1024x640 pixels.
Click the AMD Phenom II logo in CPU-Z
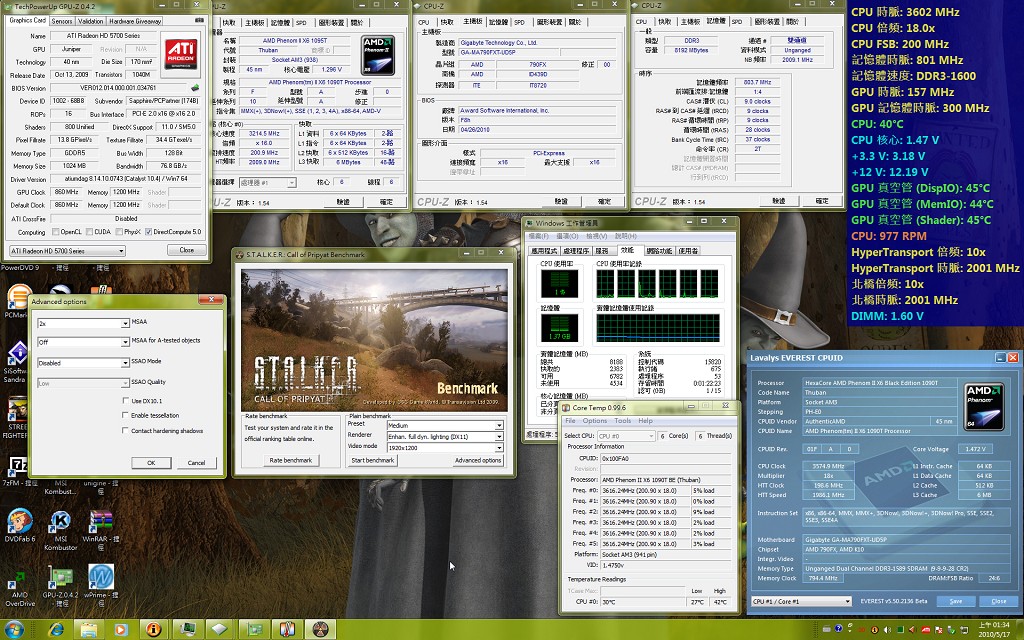(378, 56)
